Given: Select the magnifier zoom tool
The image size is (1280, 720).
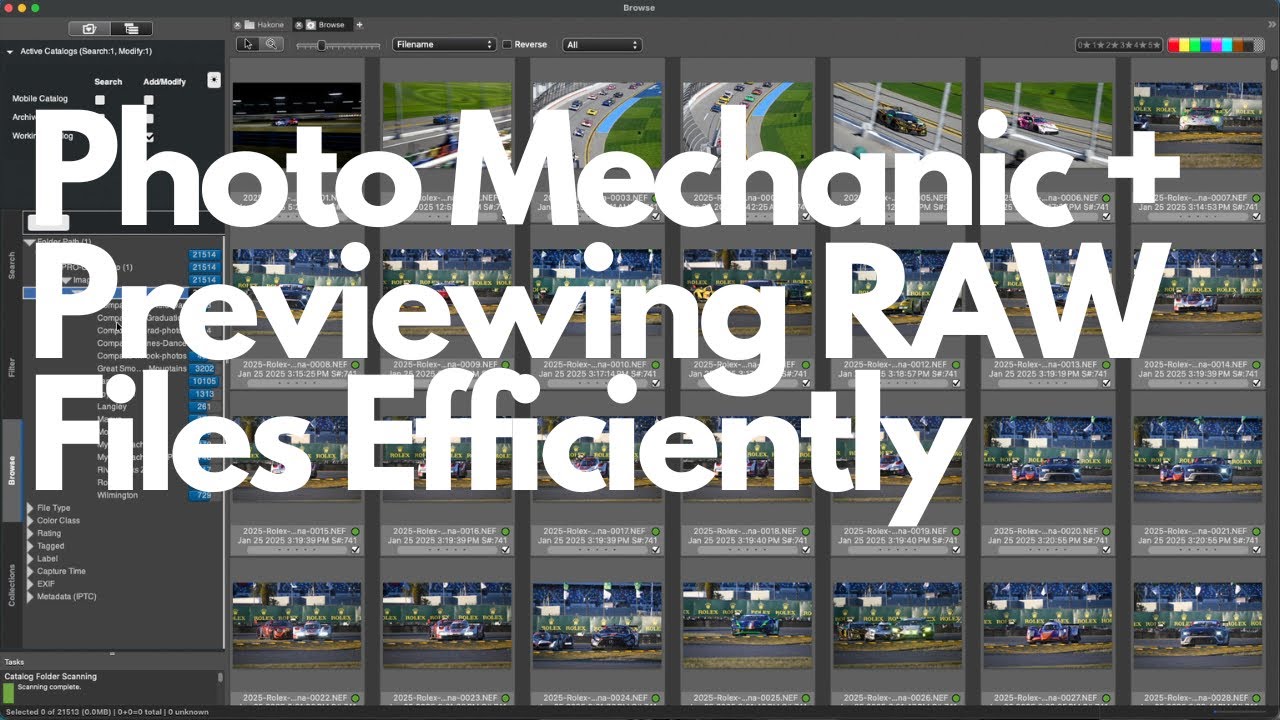Looking at the screenshot, I should tap(271, 44).
